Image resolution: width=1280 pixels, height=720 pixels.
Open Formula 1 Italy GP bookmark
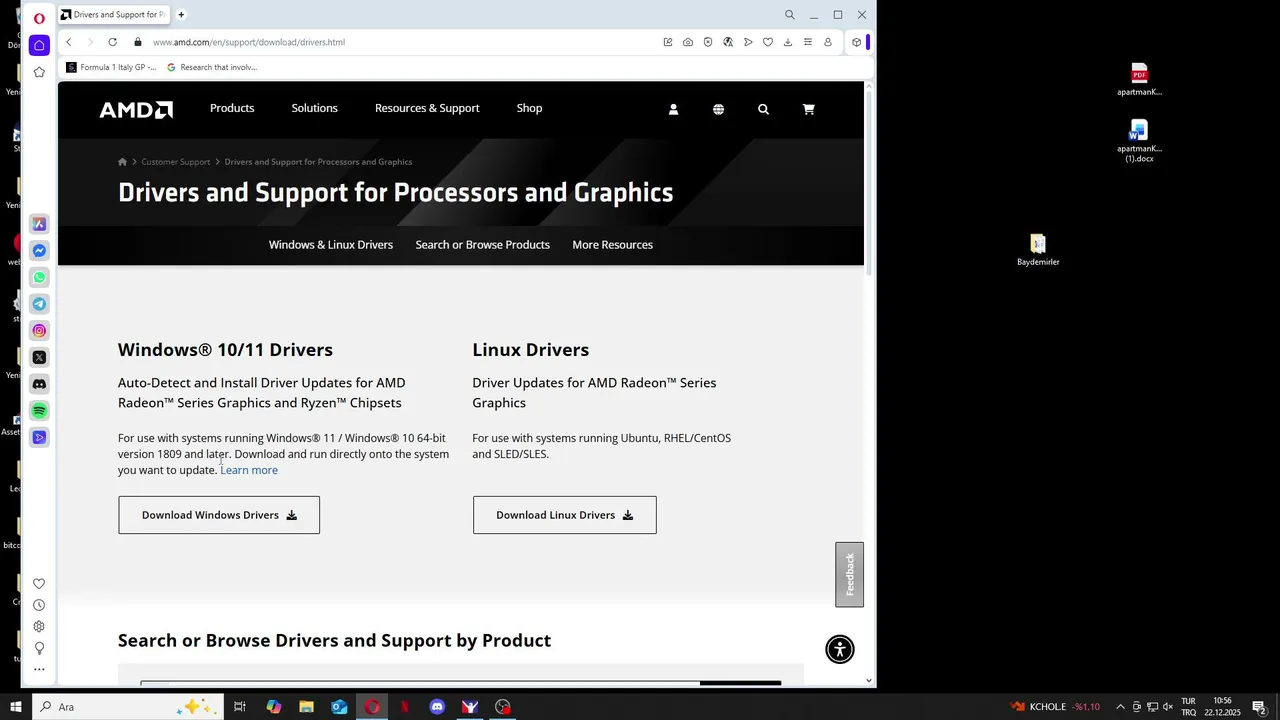[112, 67]
